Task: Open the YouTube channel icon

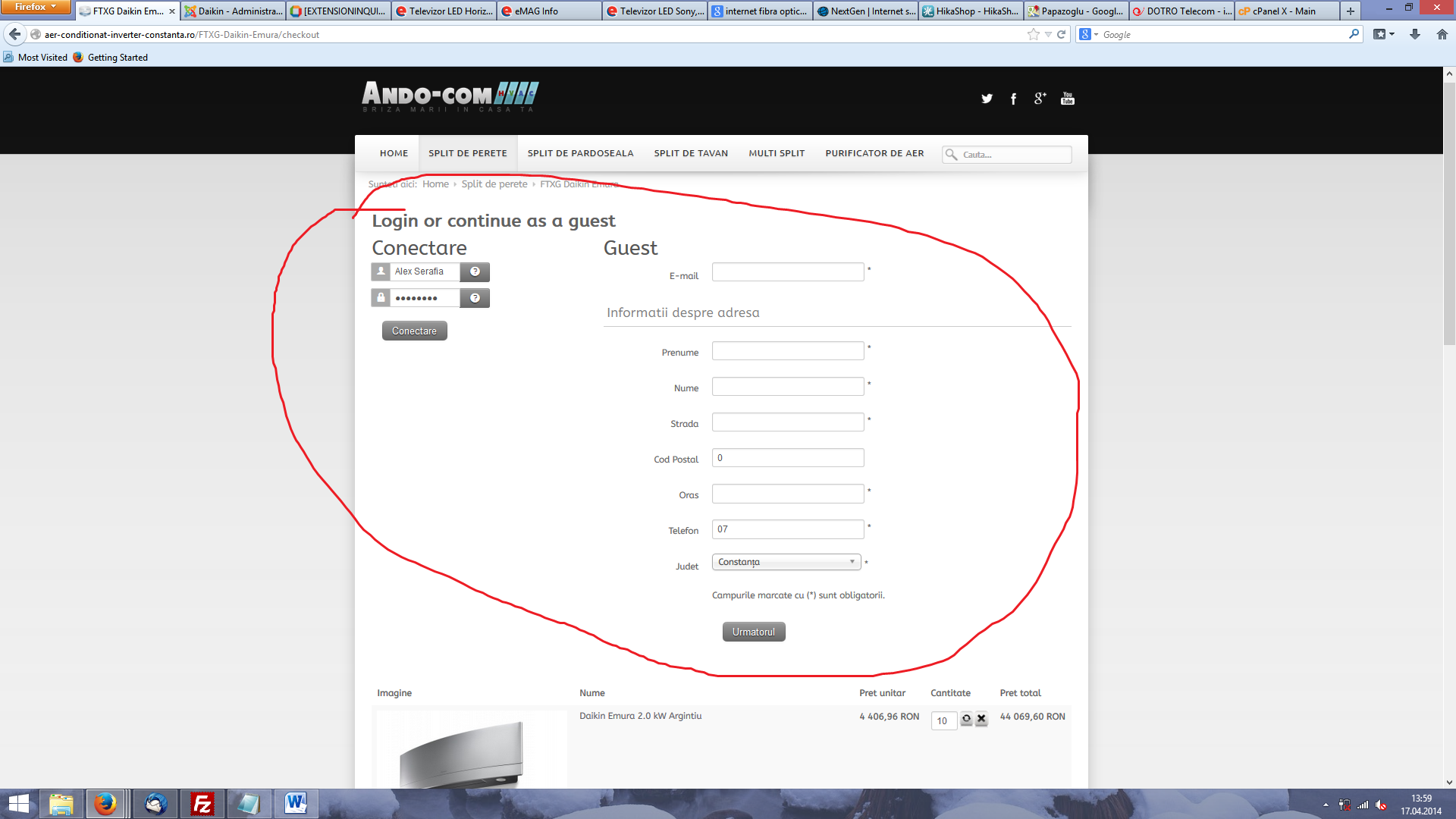Action: [1067, 99]
